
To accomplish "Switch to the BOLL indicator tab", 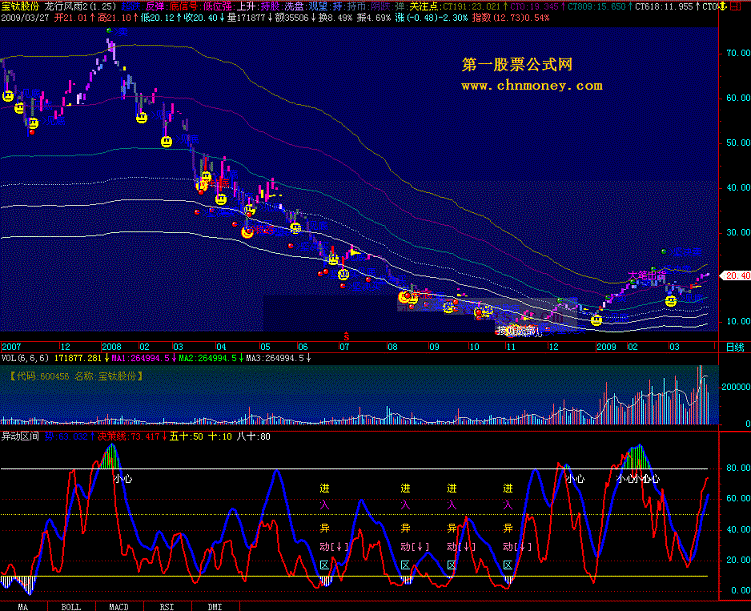I will click(71, 607).
